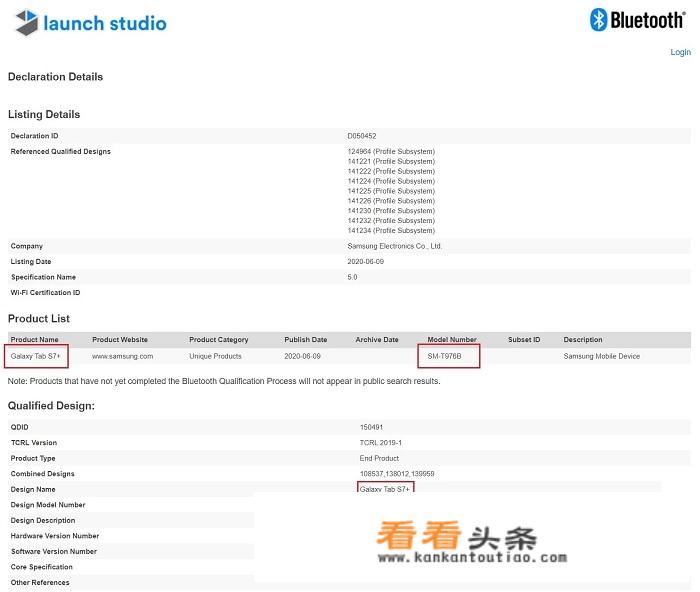
Task: Click referenced design 141221 (Profile Subsystem)
Action: [391, 161]
